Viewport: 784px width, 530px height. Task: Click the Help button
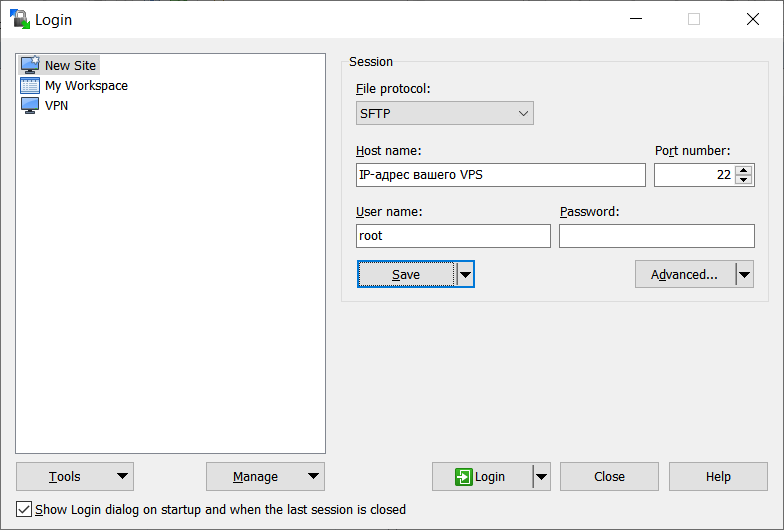tap(718, 476)
